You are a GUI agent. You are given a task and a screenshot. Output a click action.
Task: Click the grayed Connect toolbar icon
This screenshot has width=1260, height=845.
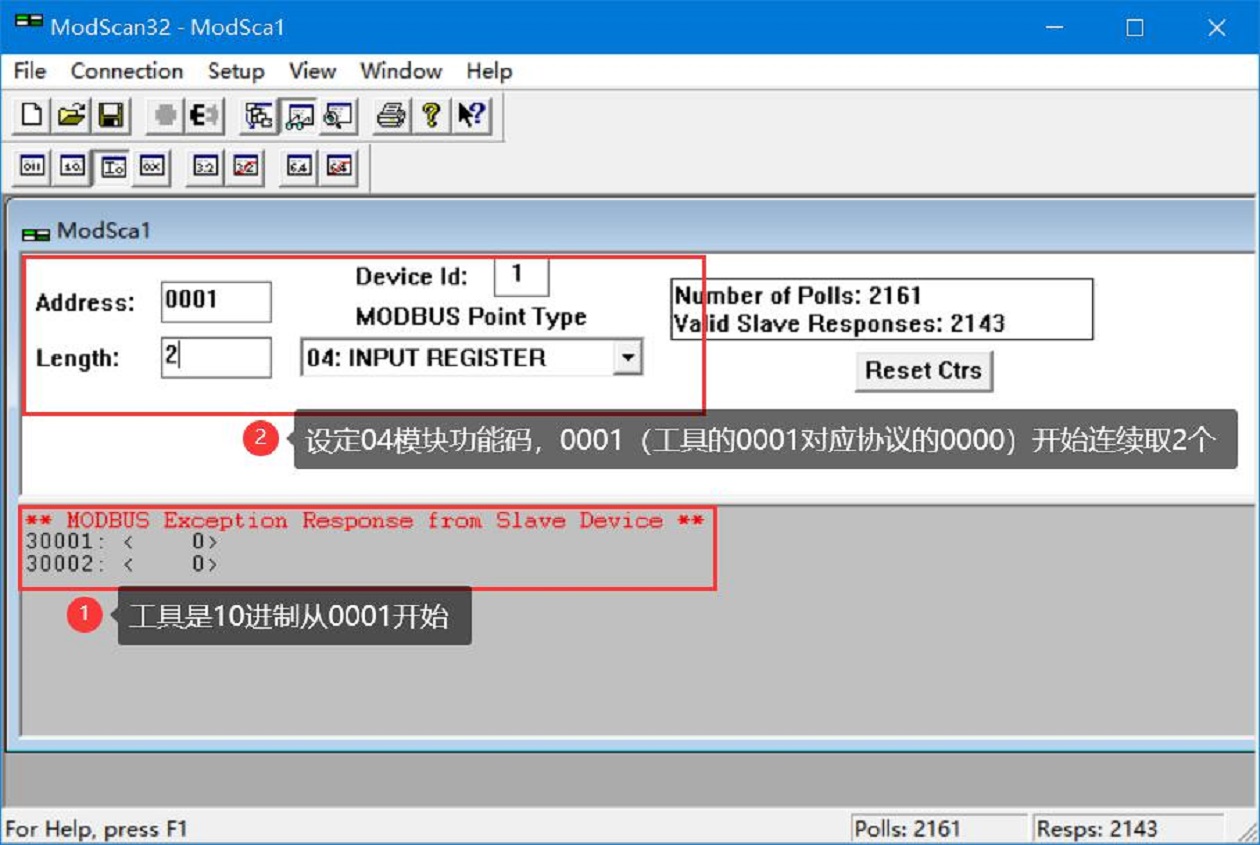pyautogui.click(x=164, y=116)
